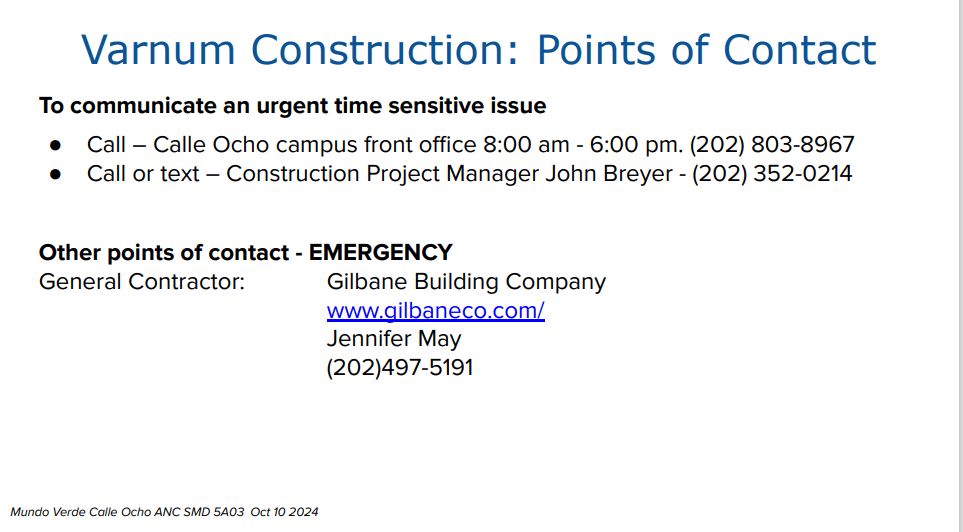Select Jennifer May's phone number (202)497-5191
The image size is (963, 532).
coord(400,368)
